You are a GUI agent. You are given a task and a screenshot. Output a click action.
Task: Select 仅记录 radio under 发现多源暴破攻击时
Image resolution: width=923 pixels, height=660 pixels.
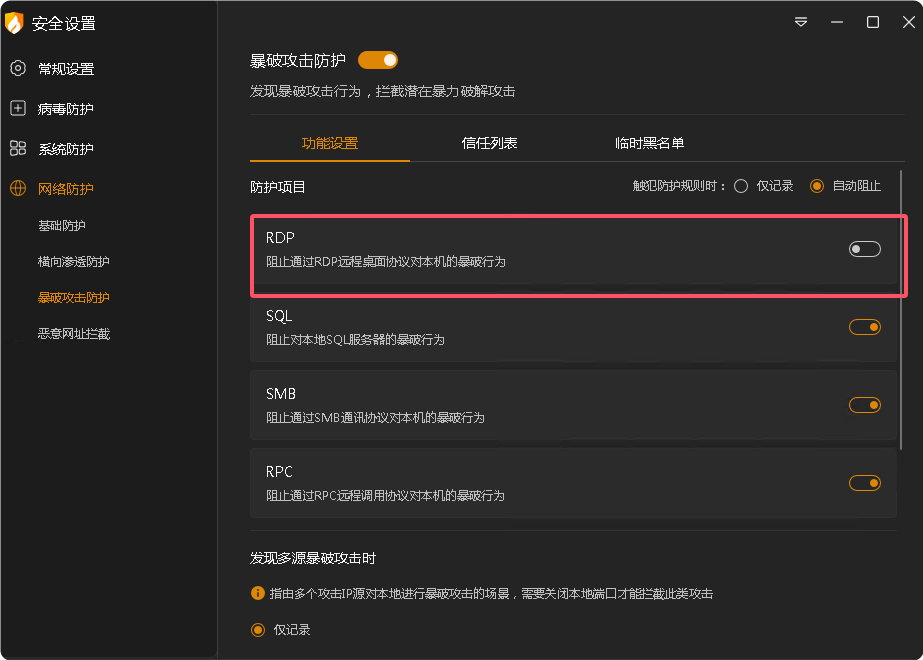point(257,630)
